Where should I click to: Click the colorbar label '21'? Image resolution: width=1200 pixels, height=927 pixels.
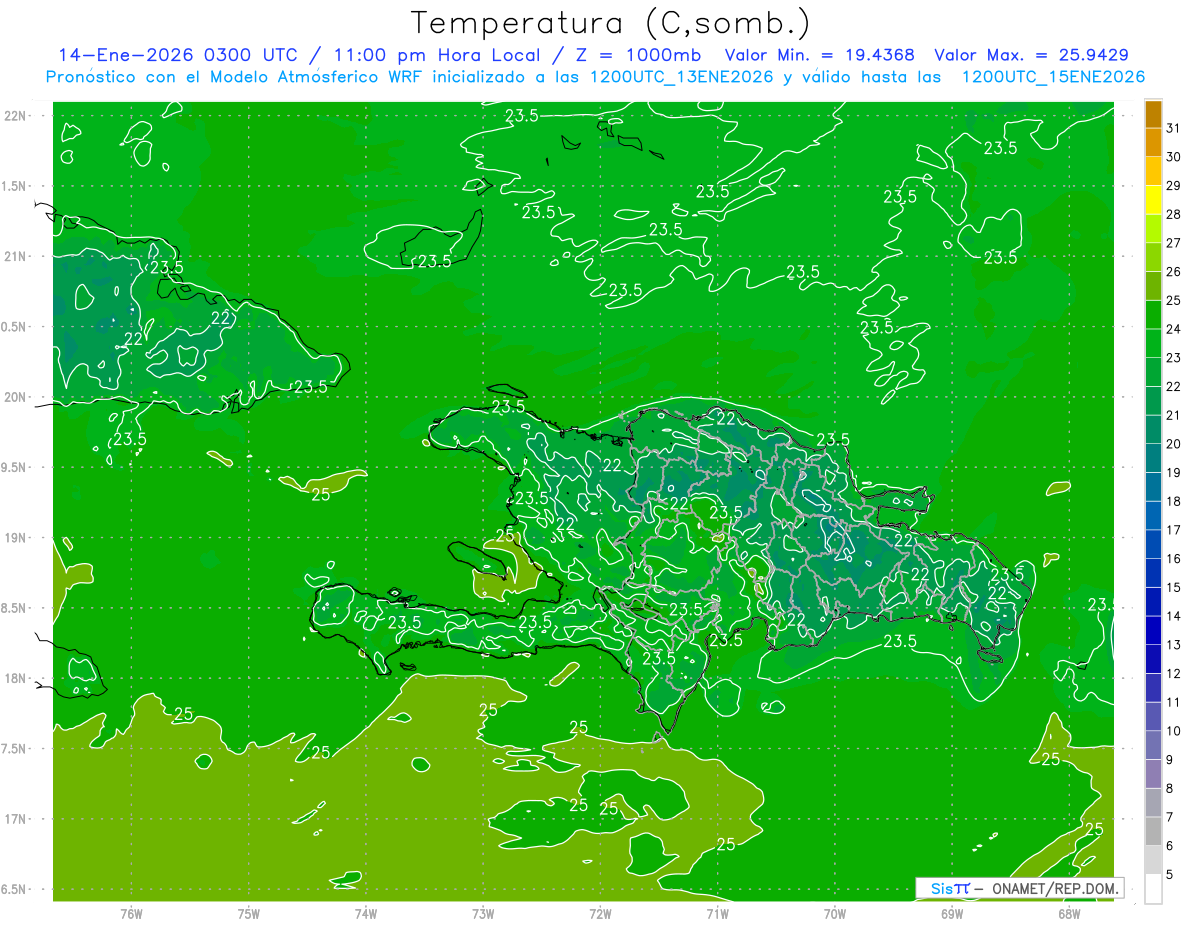[1173, 415]
